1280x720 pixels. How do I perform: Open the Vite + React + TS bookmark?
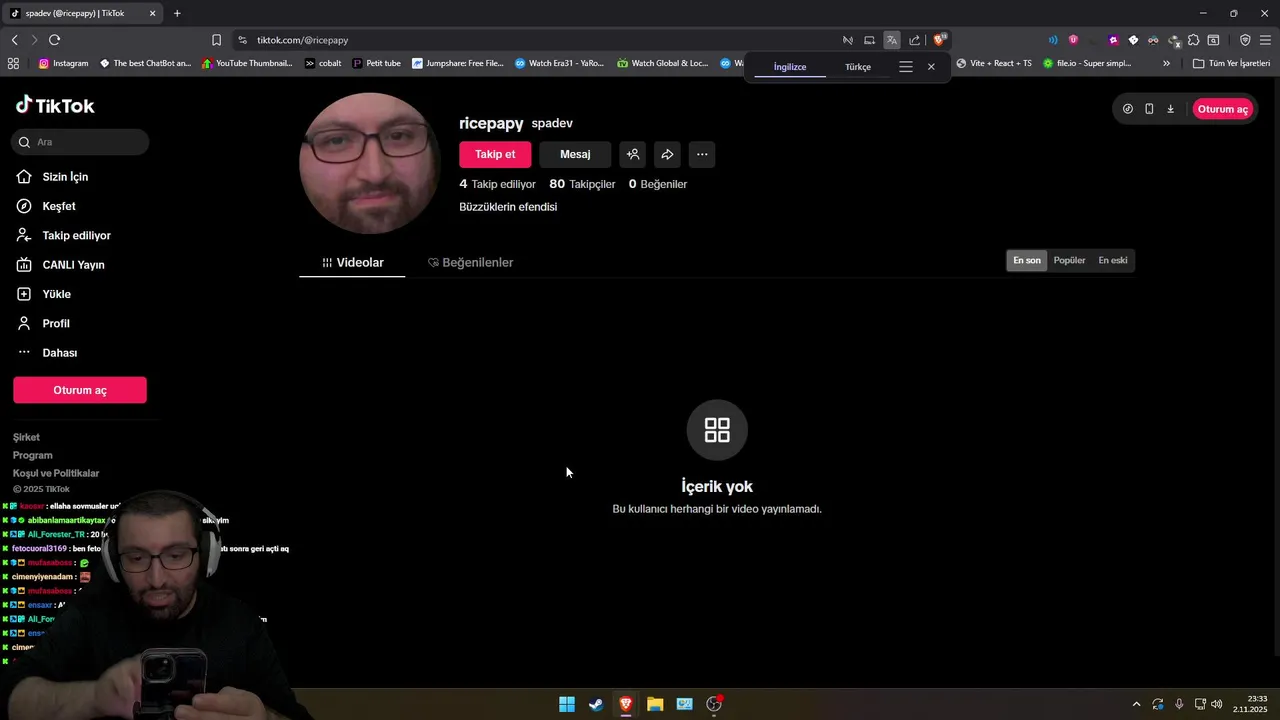point(994,63)
